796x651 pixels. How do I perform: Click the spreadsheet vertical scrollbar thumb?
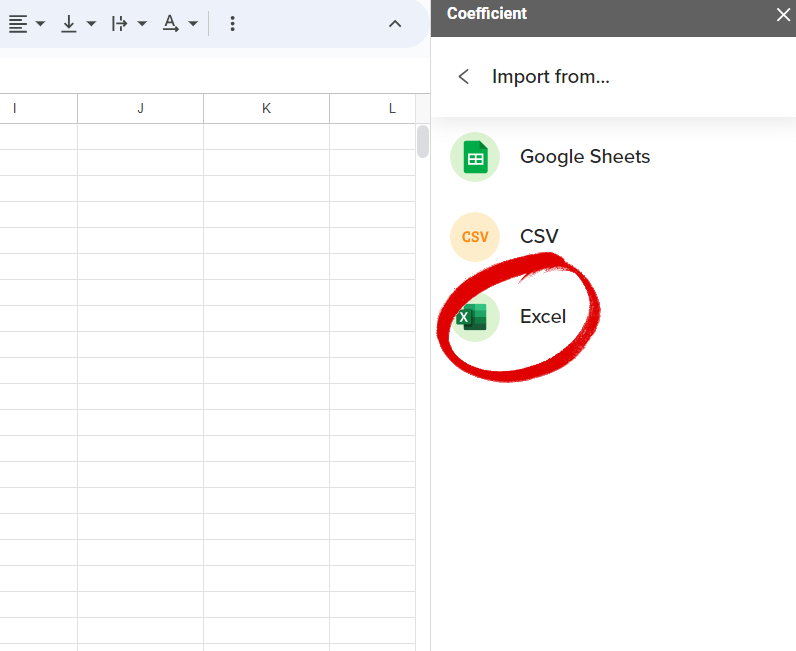423,142
